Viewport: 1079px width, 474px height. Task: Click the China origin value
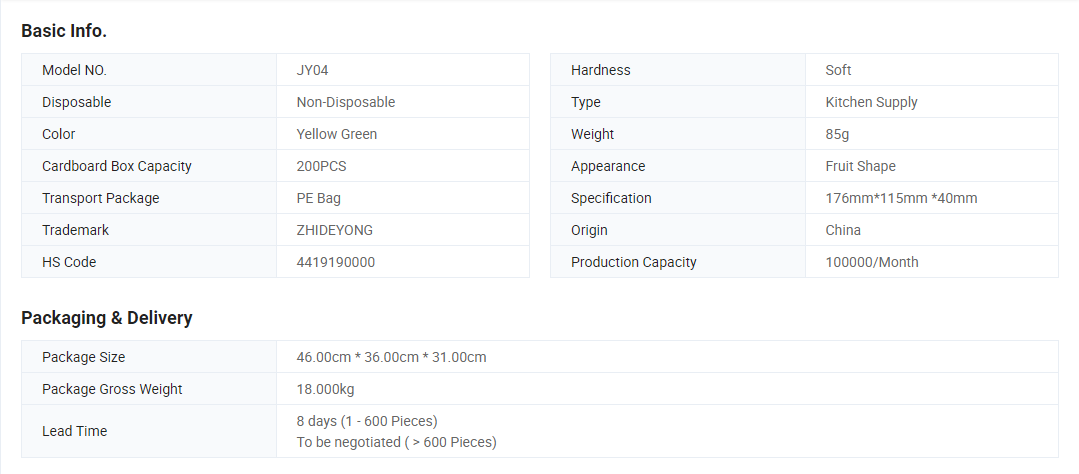[x=843, y=230]
